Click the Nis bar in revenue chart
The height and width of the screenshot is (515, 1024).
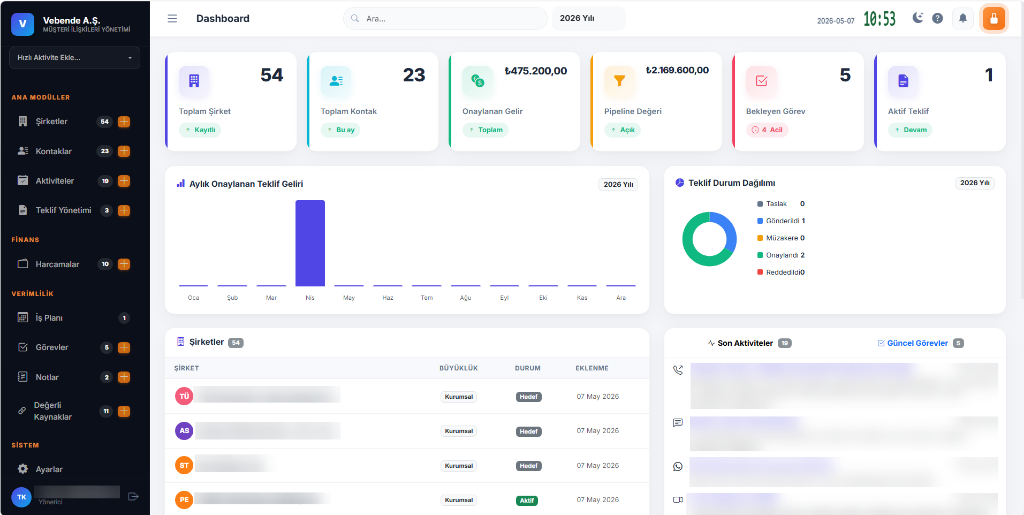(310, 243)
